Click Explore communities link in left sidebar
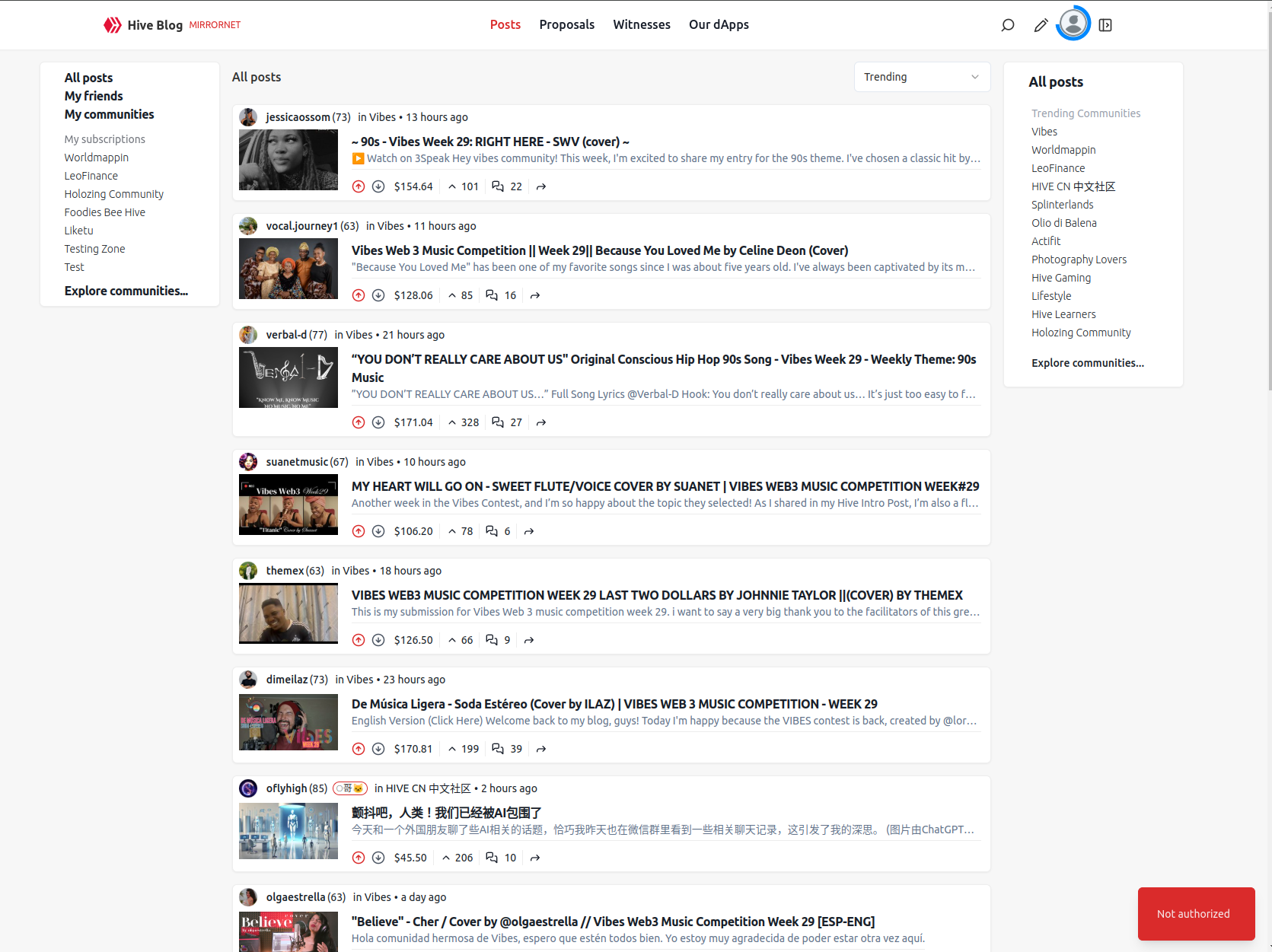 click(x=126, y=291)
